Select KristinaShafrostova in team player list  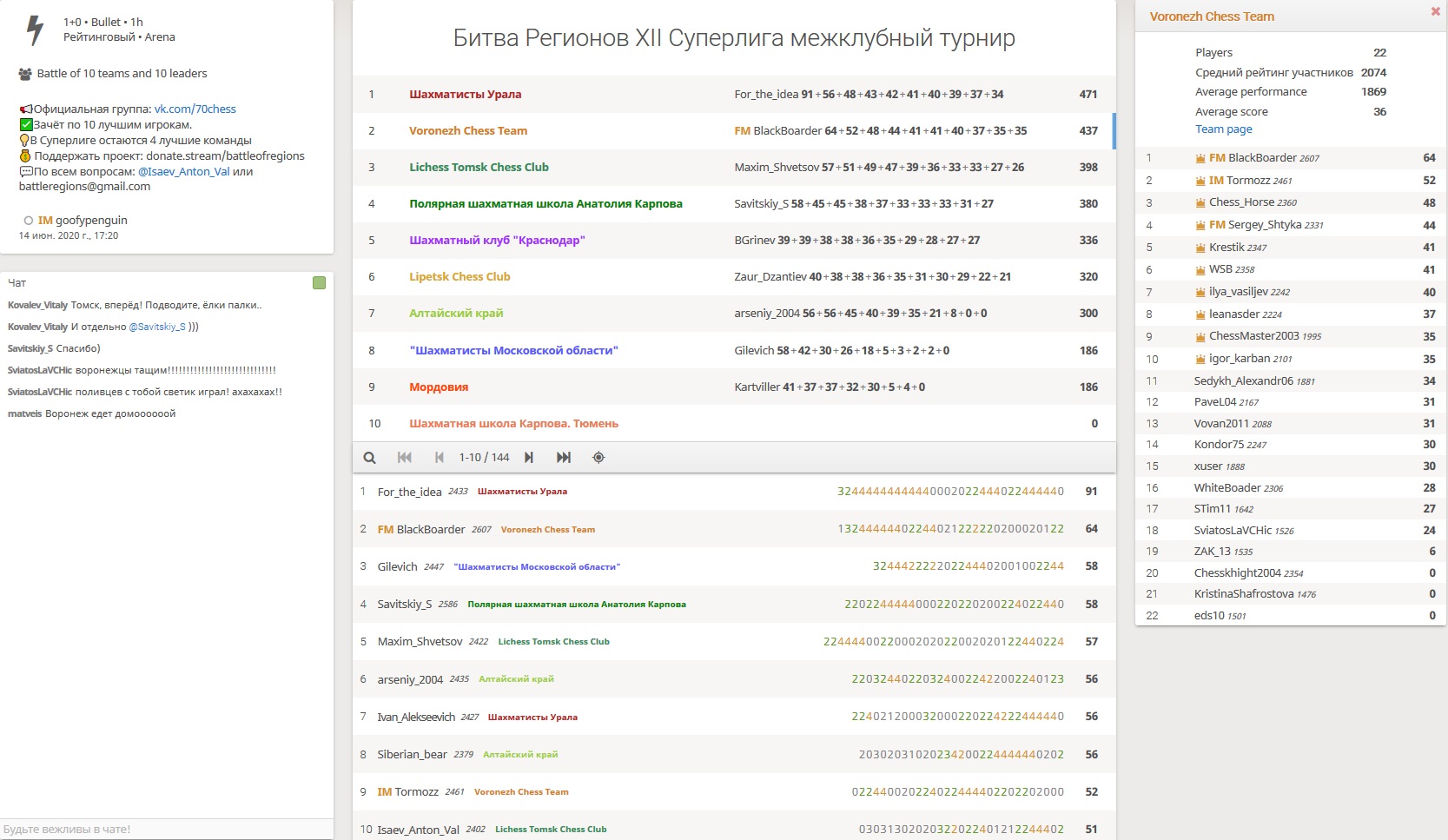click(1291, 593)
